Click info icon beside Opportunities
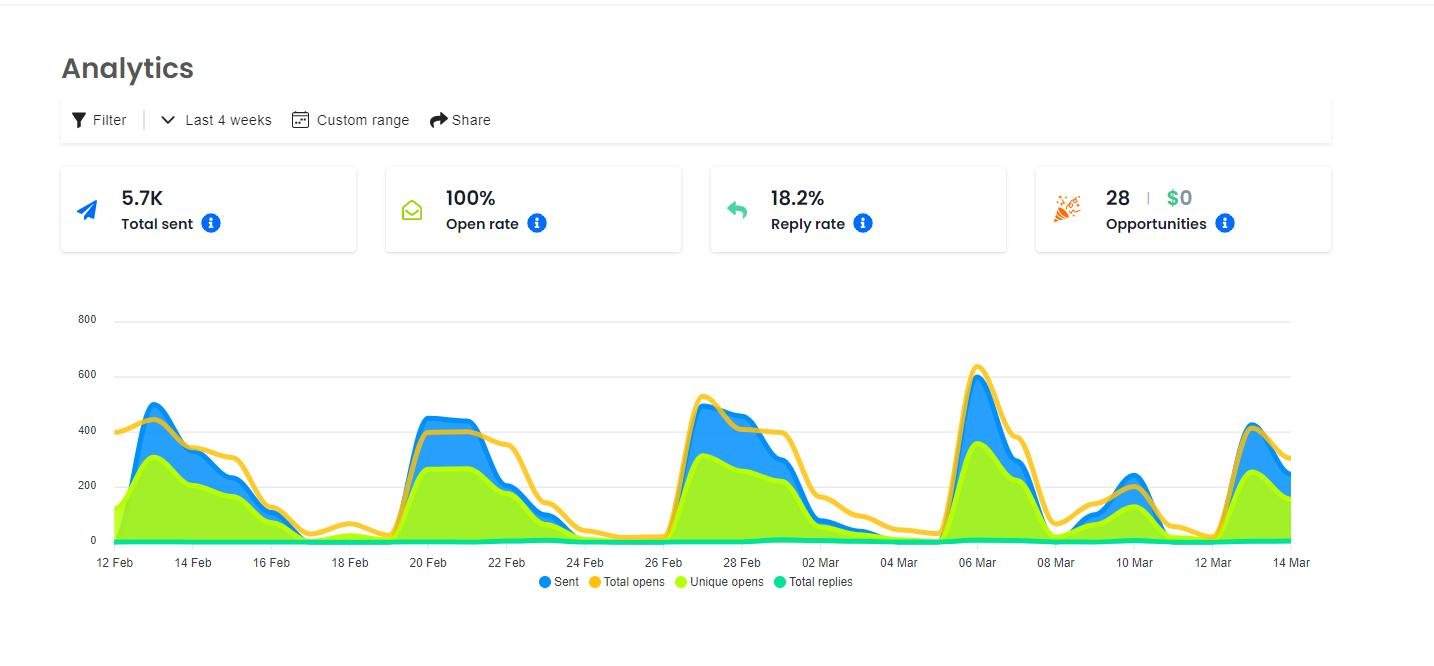The width and height of the screenshot is (1434, 666). click(1225, 223)
